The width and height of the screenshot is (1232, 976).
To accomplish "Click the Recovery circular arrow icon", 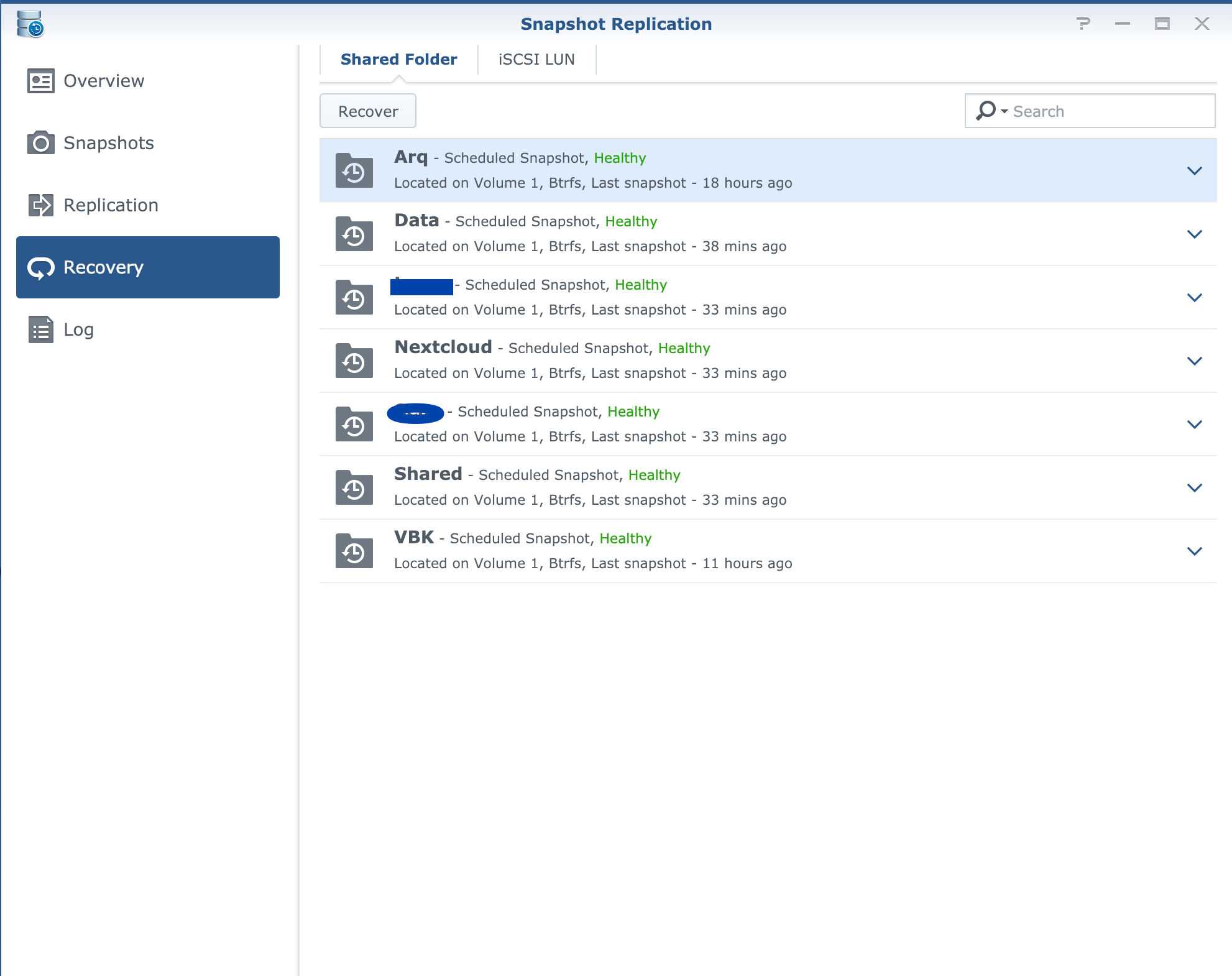I will tap(41, 268).
